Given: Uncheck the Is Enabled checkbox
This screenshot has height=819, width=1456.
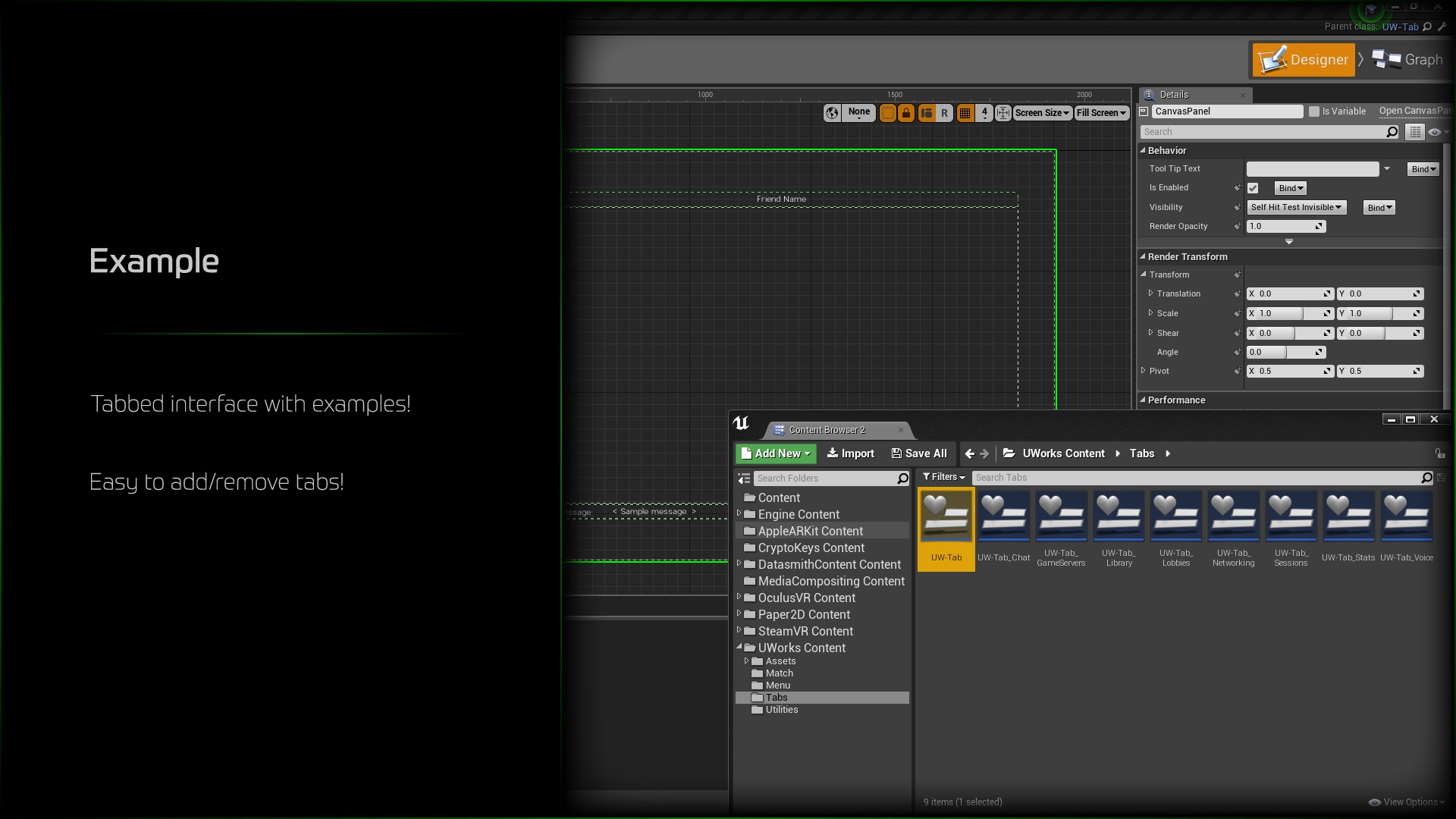Looking at the screenshot, I should 1253,187.
